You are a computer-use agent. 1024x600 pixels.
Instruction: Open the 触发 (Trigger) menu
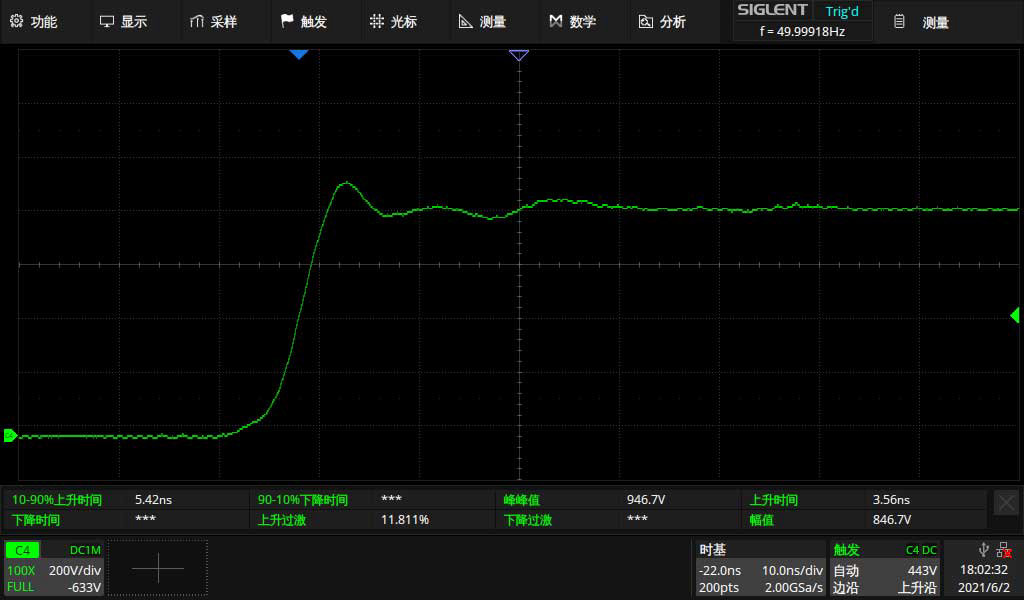304,22
